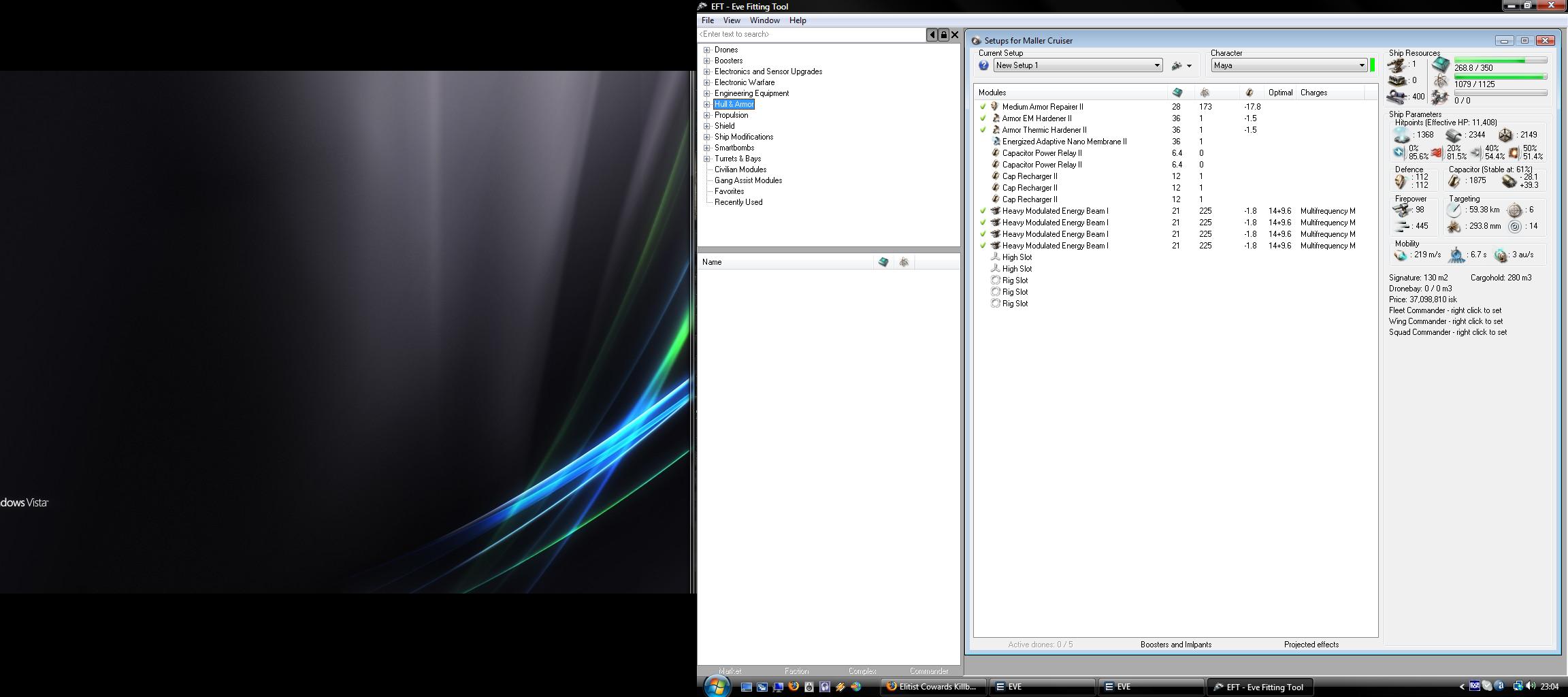This screenshot has height=697, width=1568.
Task: Open the View menu
Action: [x=732, y=20]
